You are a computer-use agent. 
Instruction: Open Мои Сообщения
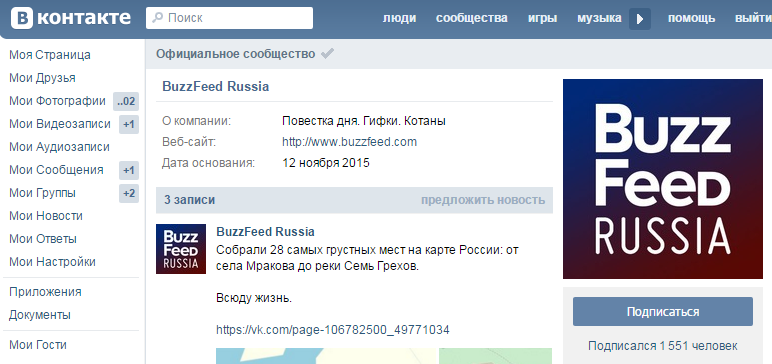coord(56,170)
